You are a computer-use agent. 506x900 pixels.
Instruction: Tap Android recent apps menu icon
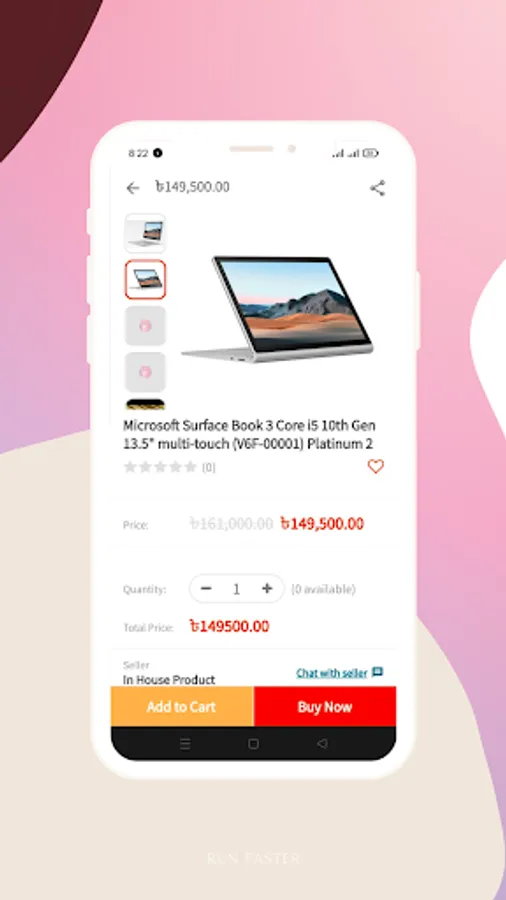click(x=185, y=744)
